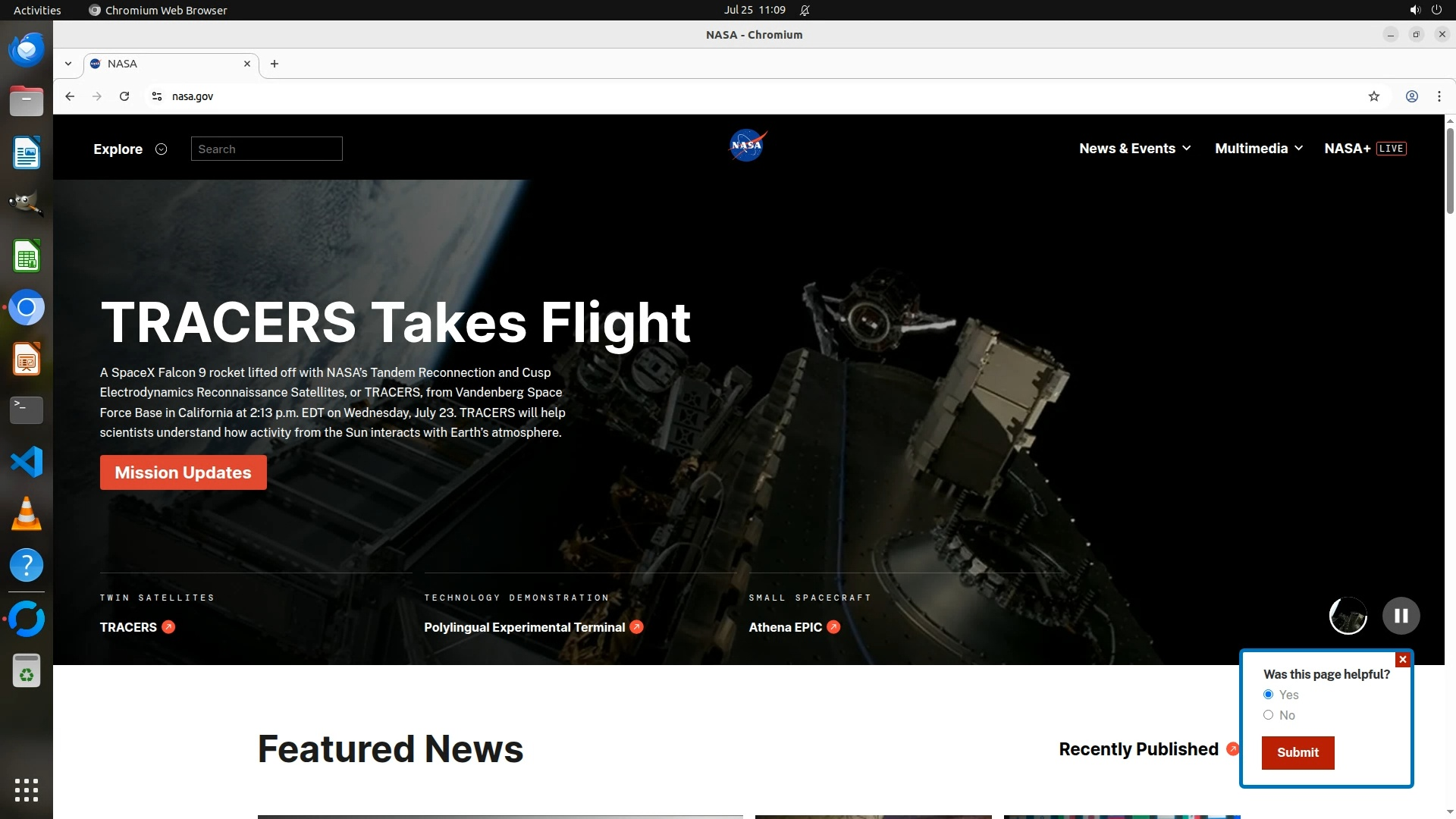Select No in helpful survey
Viewport: 1456px width, 819px height.
click(1268, 715)
